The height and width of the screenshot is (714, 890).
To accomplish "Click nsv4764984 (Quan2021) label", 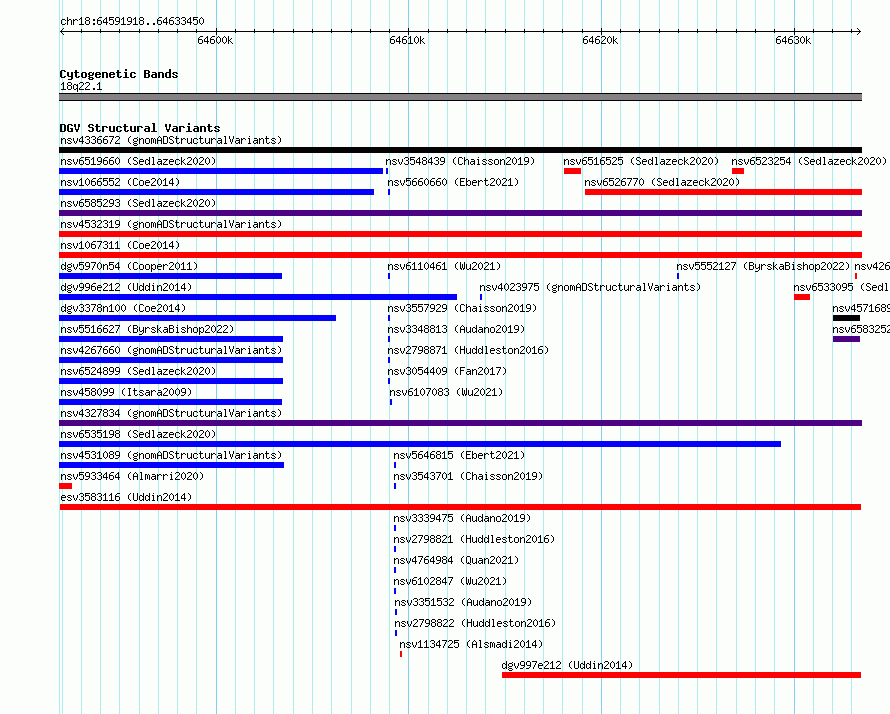I will pos(456,560).
